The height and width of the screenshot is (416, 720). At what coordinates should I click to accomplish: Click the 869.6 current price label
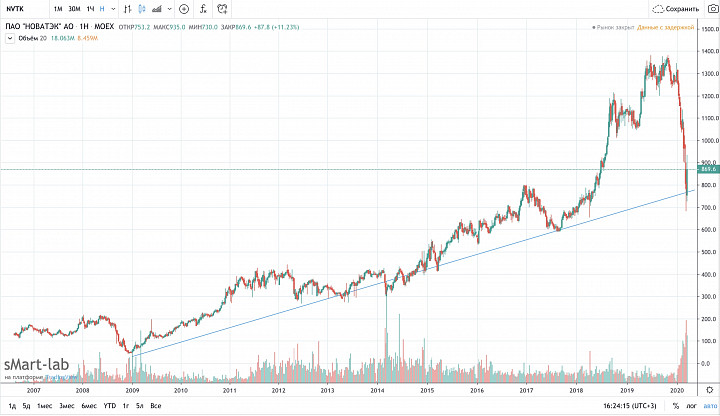[709, 169]
